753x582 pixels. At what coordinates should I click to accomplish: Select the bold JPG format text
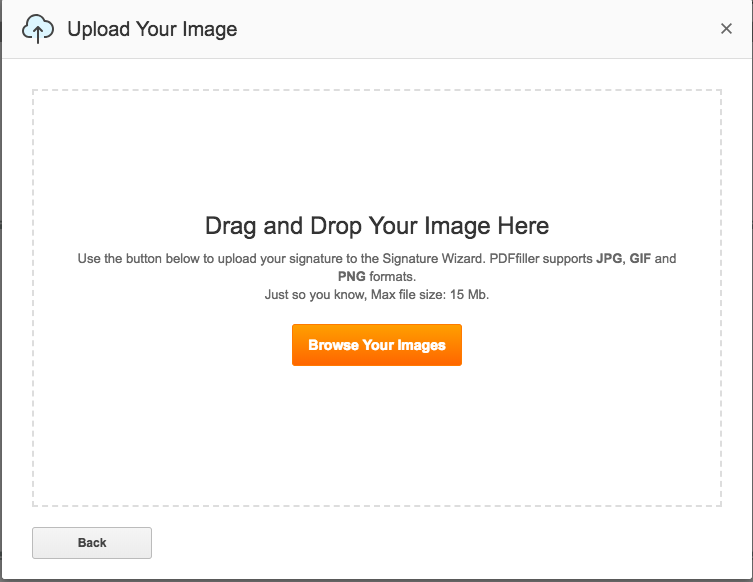[x=609, y=259]
